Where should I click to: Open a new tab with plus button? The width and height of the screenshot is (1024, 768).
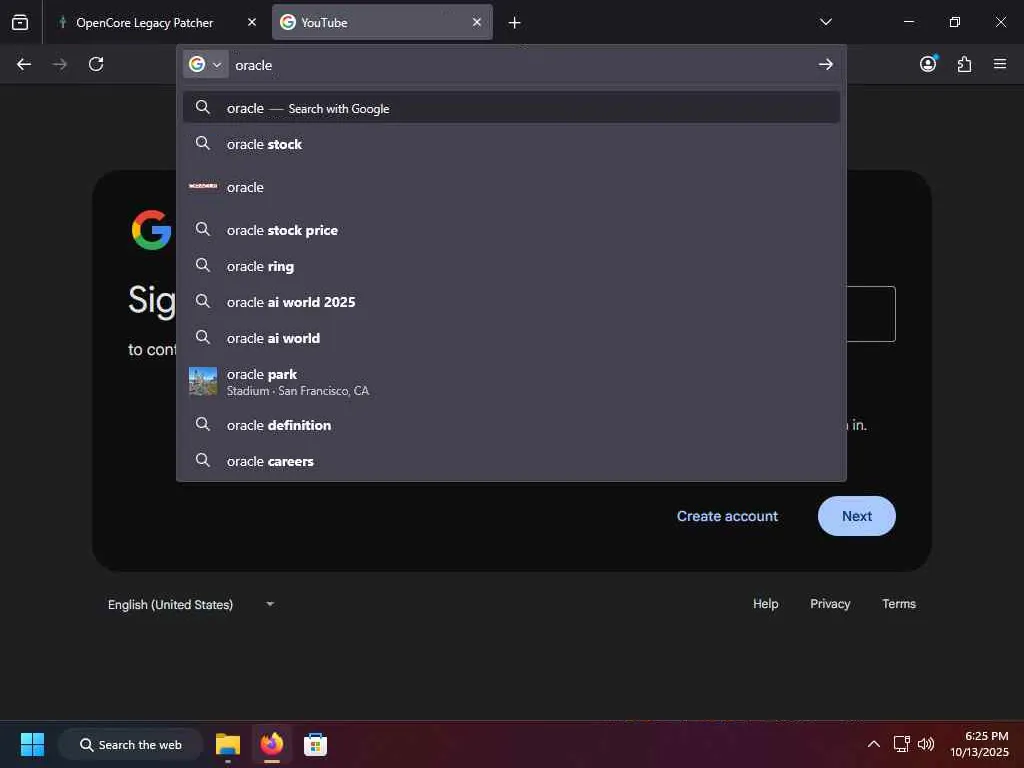point(515,23)
